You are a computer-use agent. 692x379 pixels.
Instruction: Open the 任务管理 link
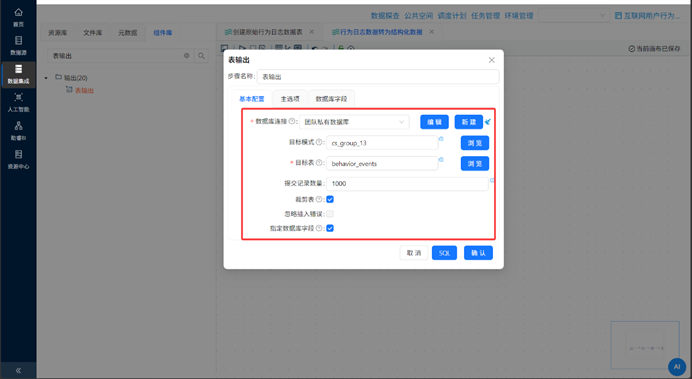(485, 15)
